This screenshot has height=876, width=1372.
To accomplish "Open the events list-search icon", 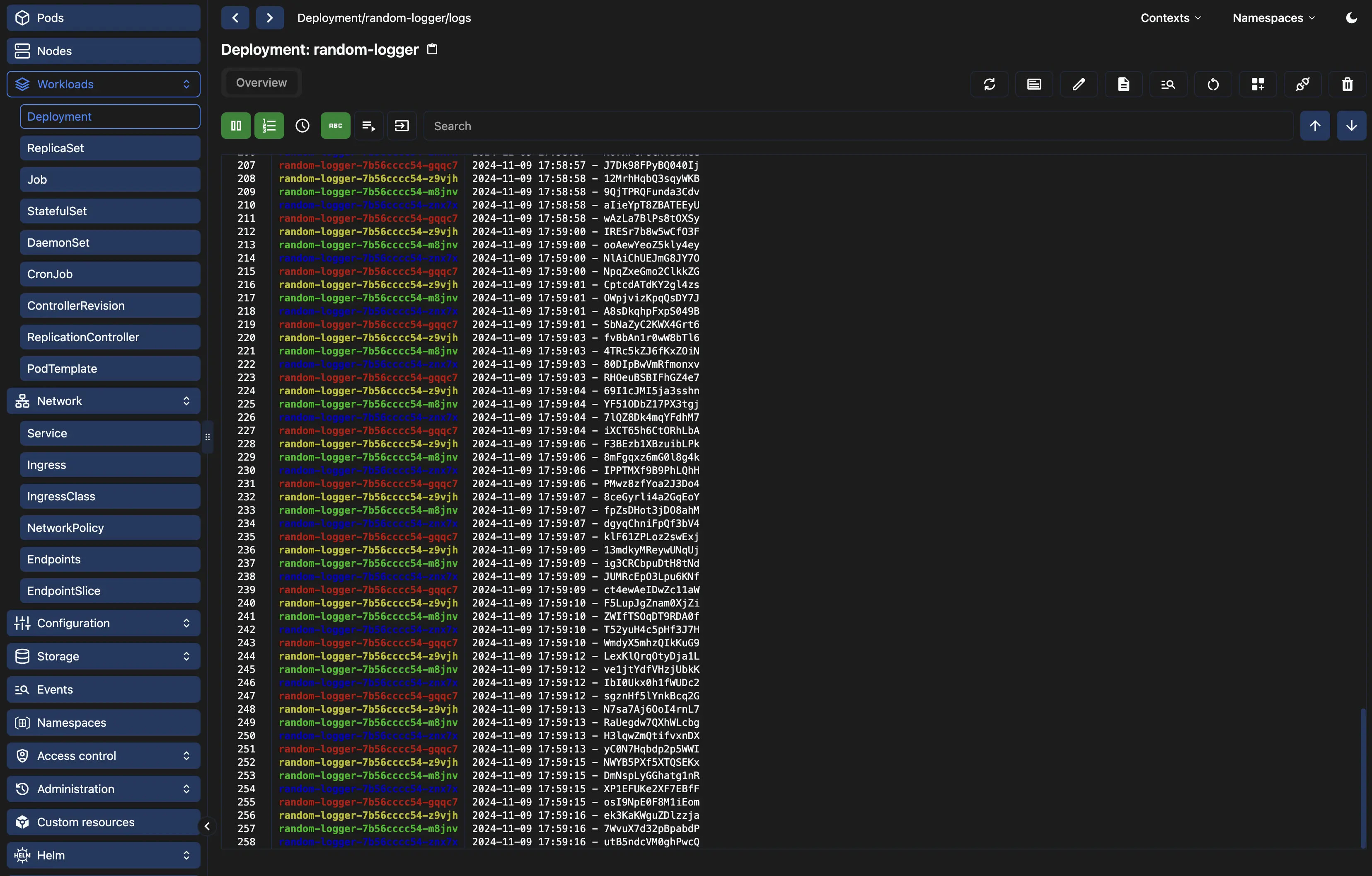I will click(1168, 84).
